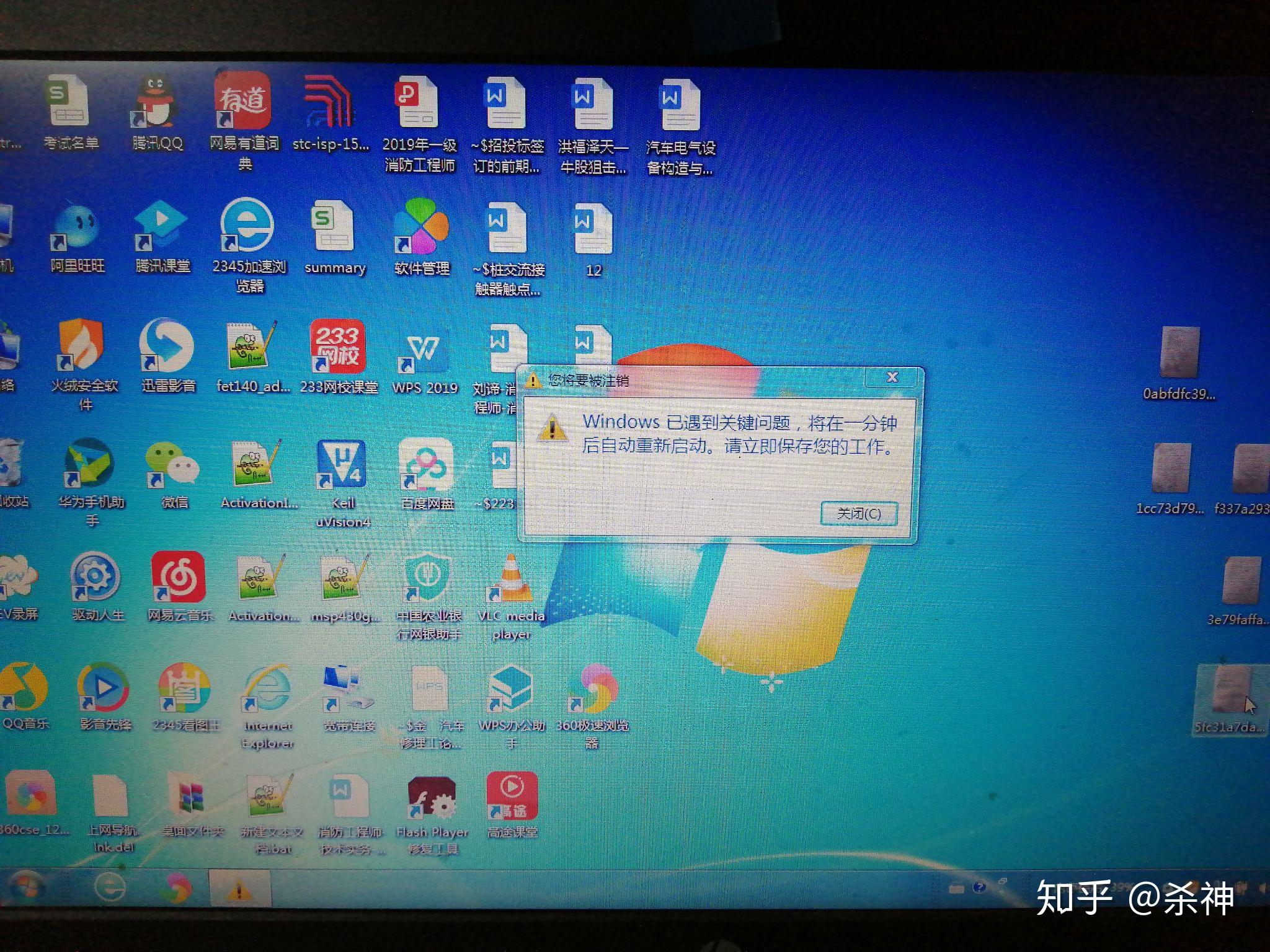
Task: Open the Internet Explorer desktop shortcut
Action: click(267, 707)
